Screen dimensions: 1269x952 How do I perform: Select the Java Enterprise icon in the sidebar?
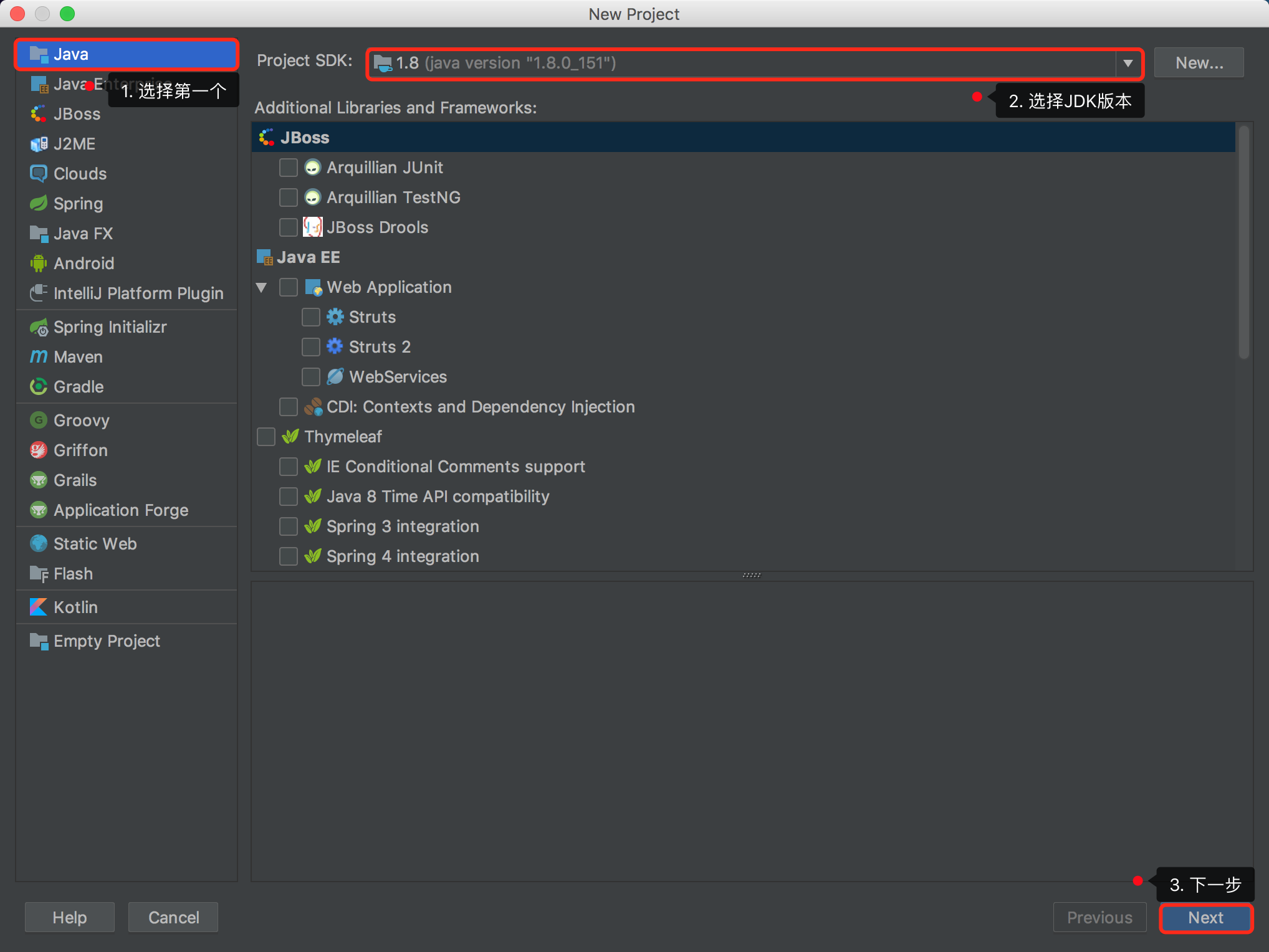click(39, 84)
